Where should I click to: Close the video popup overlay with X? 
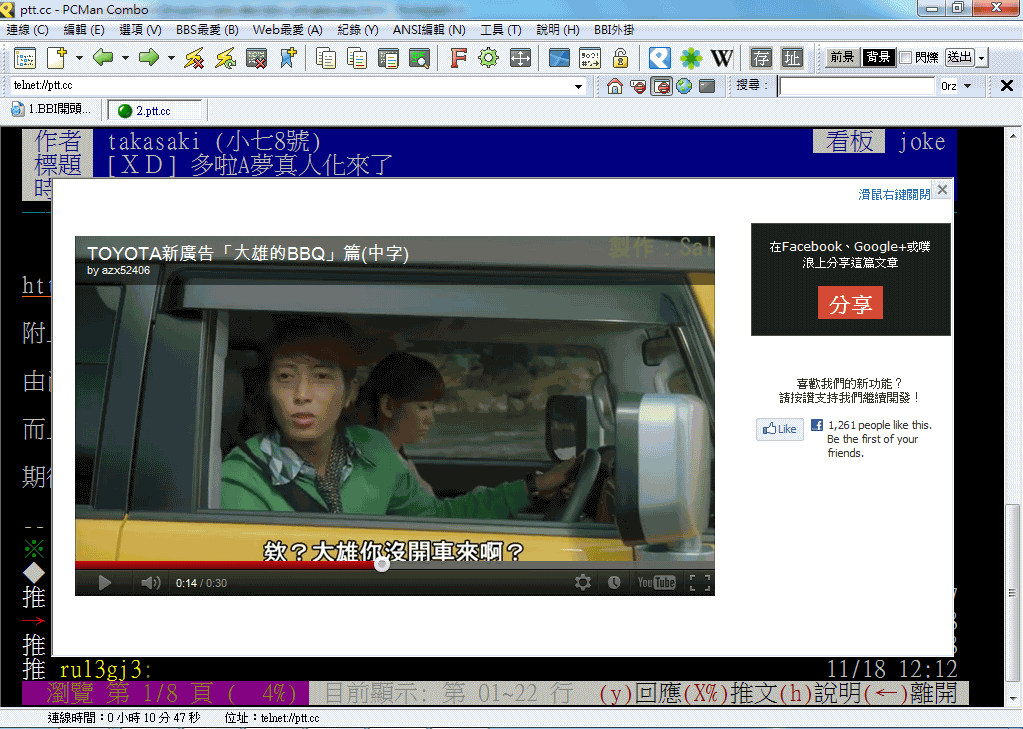pos(942,189)
